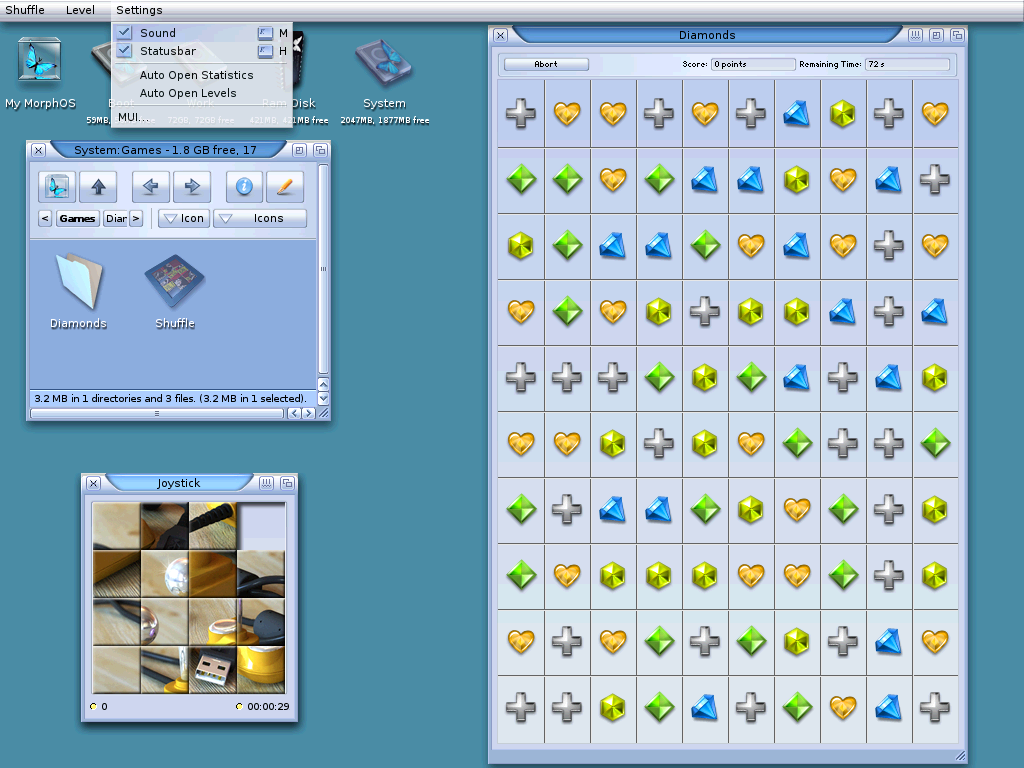Select the yellow gem in the grid's top row
The width and height of the screenshot is (1024, 768).
pyautogui.click(x=842, y=114)
